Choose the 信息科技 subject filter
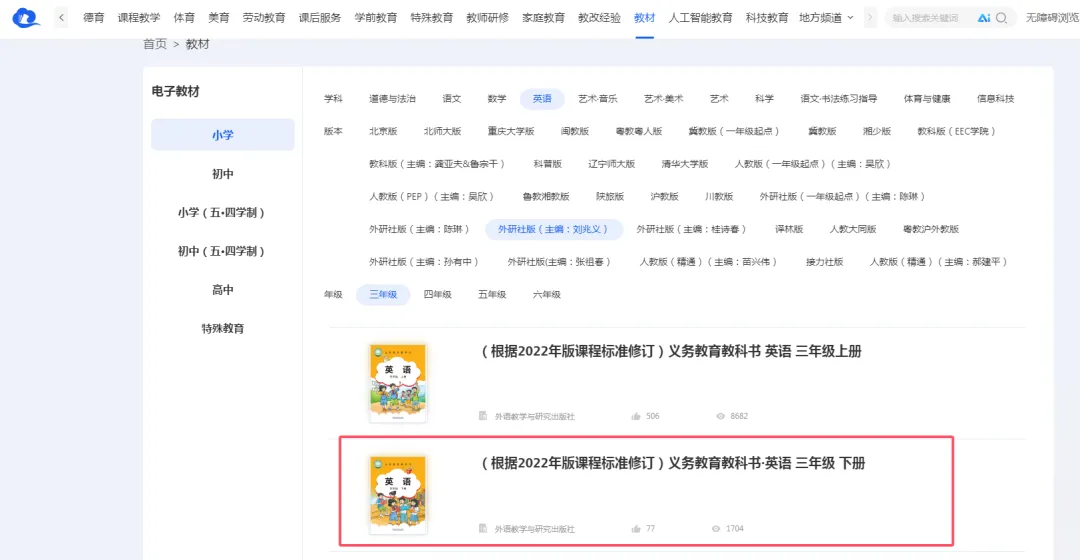Image resolution: width=1080 pixels, height=560 pixels. 995,98
